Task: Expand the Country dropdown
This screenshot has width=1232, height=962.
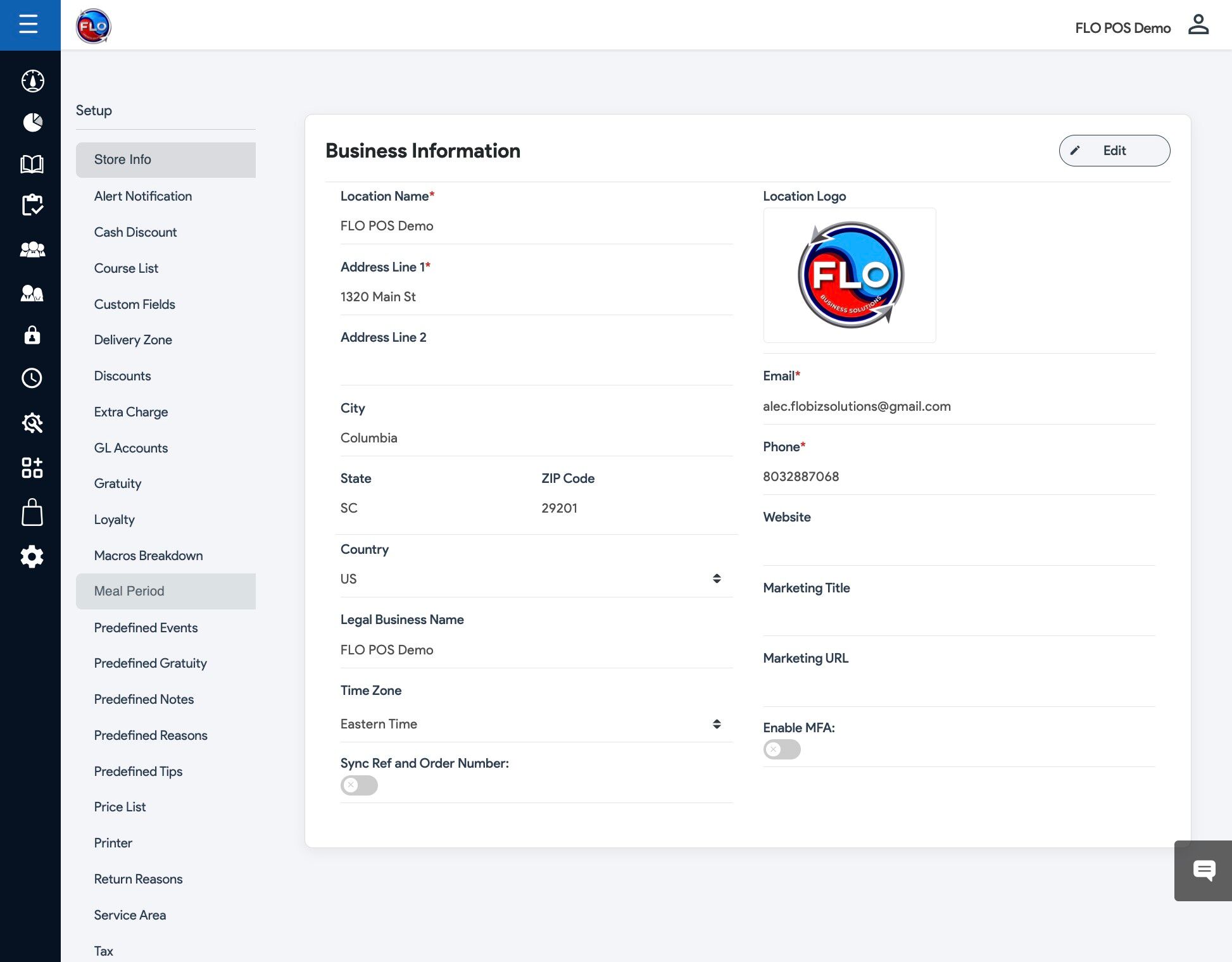Action: [535, 579]
